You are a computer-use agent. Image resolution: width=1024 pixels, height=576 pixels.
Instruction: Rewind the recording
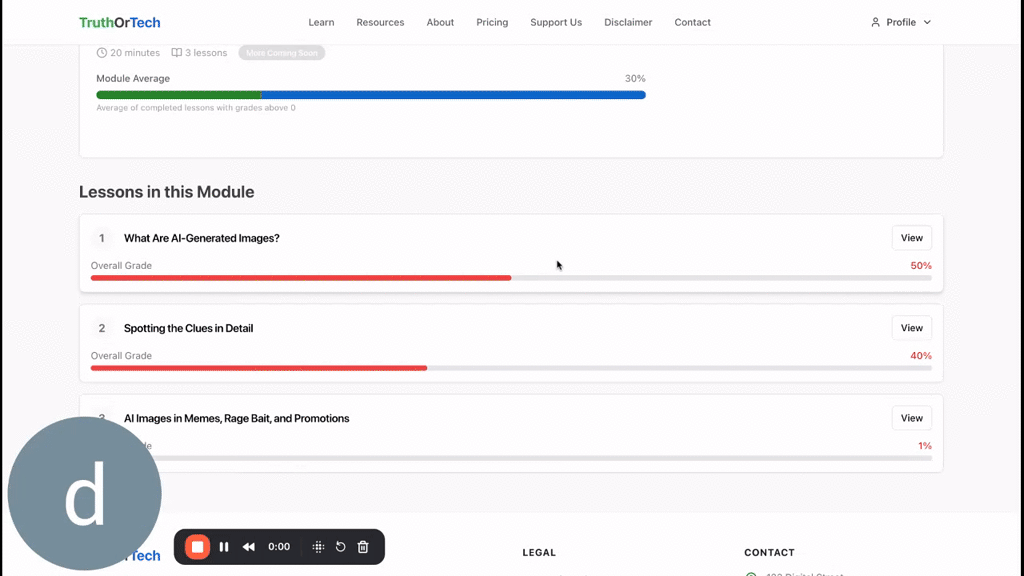point(249,547)
